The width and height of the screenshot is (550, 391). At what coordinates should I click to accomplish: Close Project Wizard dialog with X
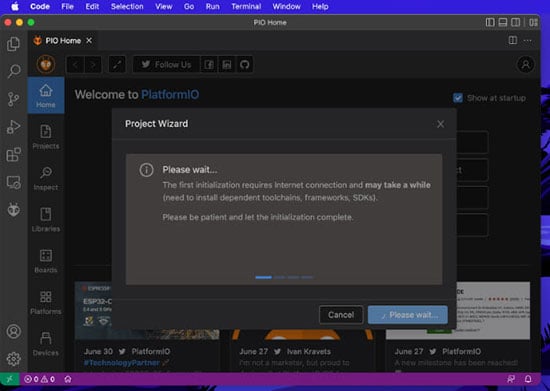coord(441,124)
